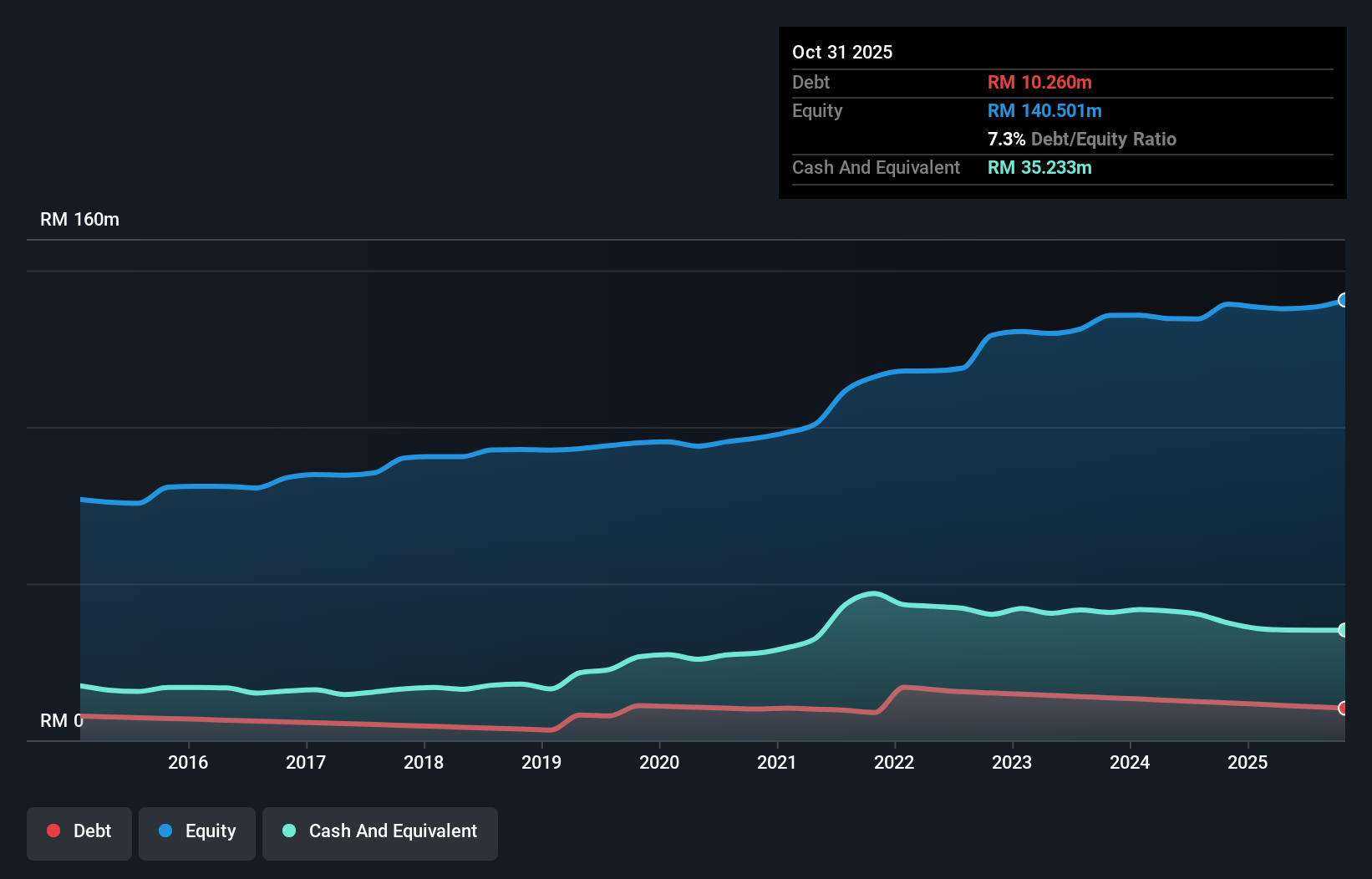
Task: Toggle the Cash And Equivalent legend button
Action: (x=380, y=833)
